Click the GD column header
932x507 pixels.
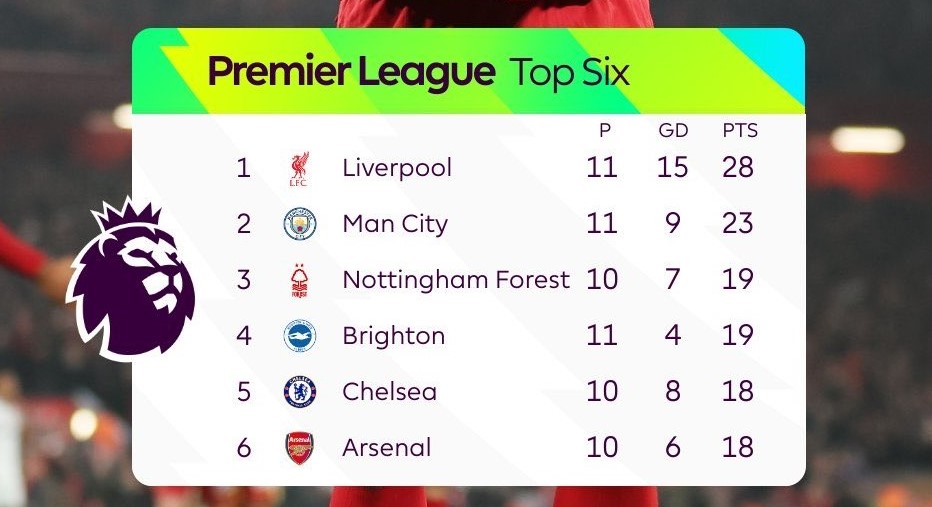point(673,130)
